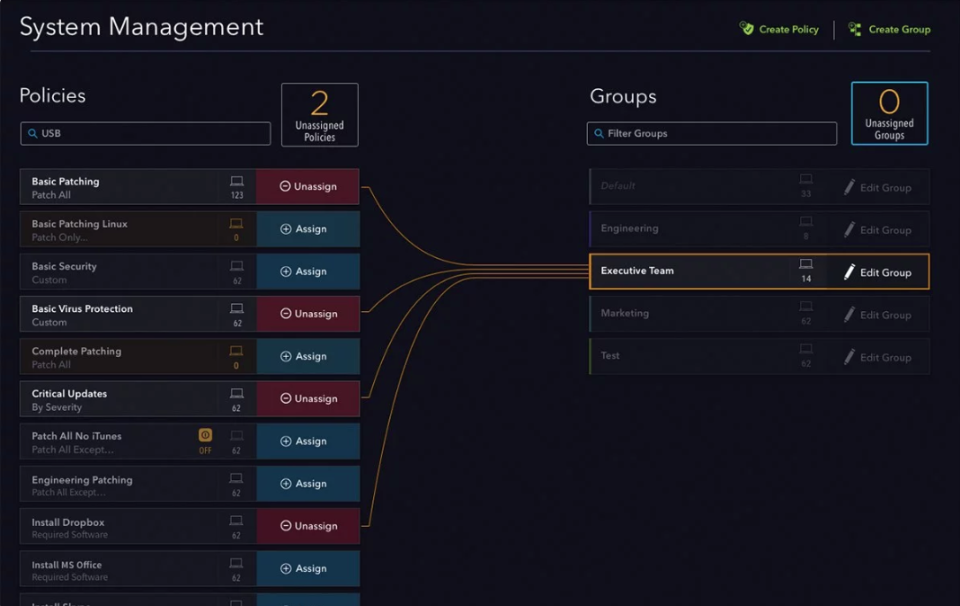Screen dimensions: 960x606
Task: Assign the Engineering Patching policy
Action: click(308, 484)
